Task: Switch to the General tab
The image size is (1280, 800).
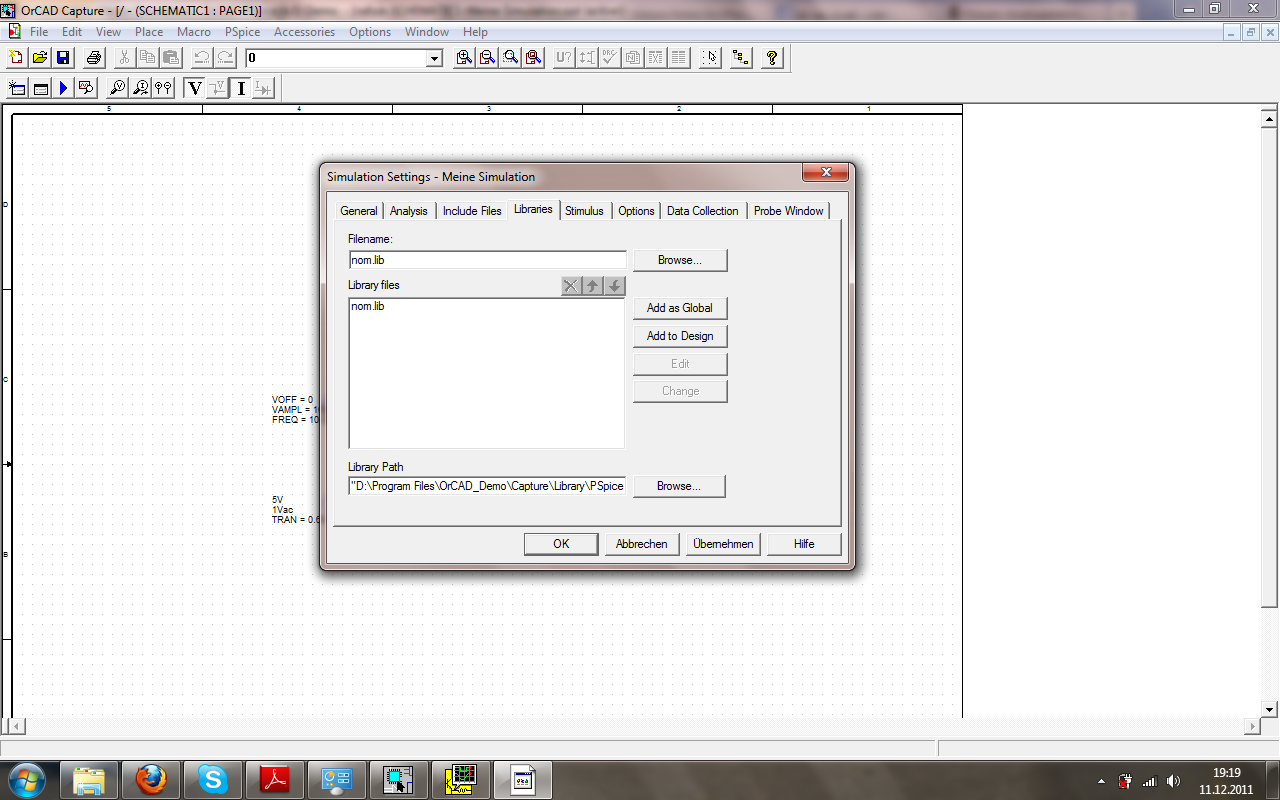Action: [x=358, y=211]
